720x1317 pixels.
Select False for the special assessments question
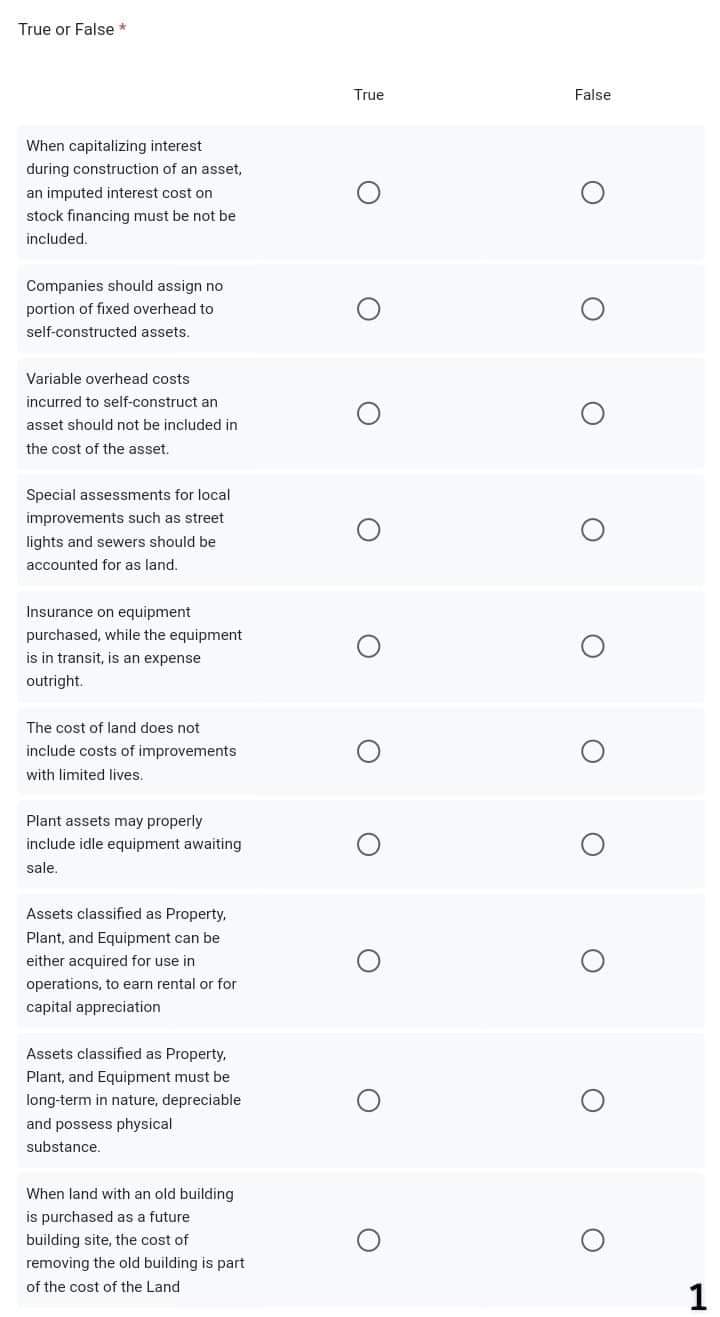(593, 530)
